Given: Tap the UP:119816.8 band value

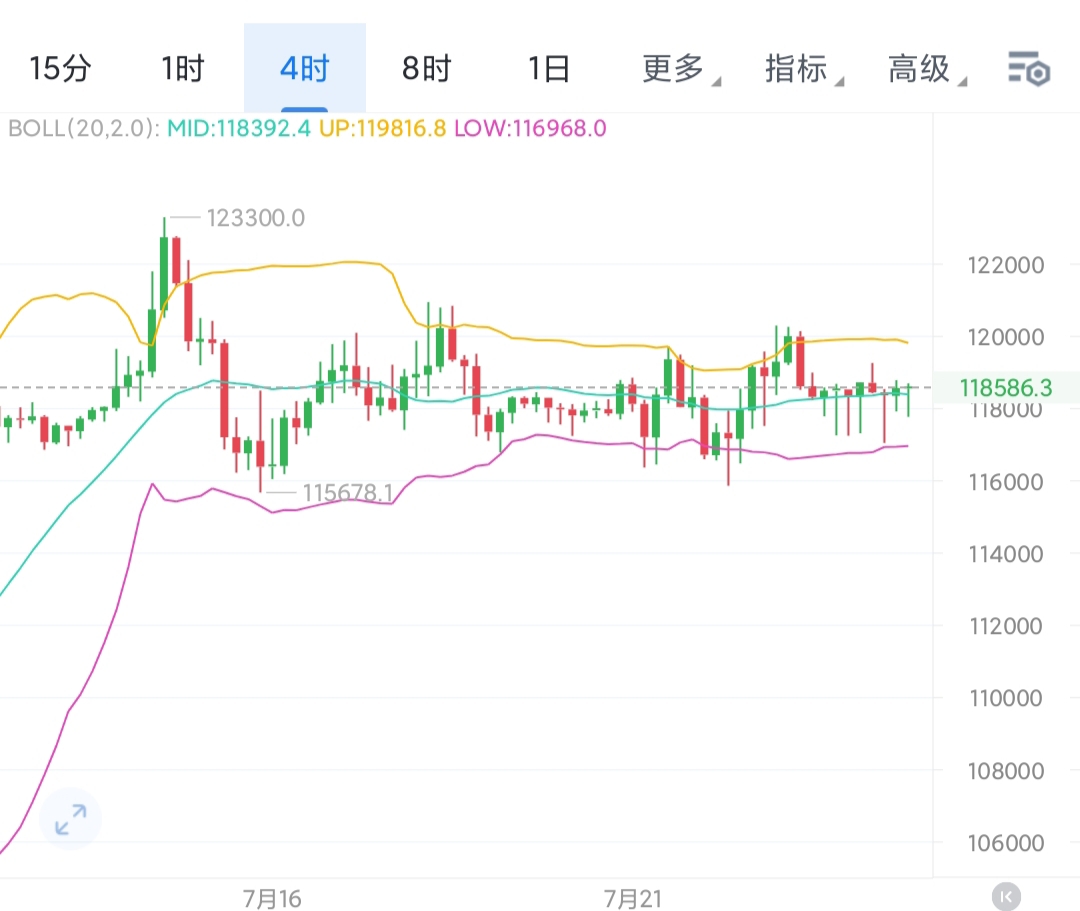Looking at the screenshot, I should 382,128.
